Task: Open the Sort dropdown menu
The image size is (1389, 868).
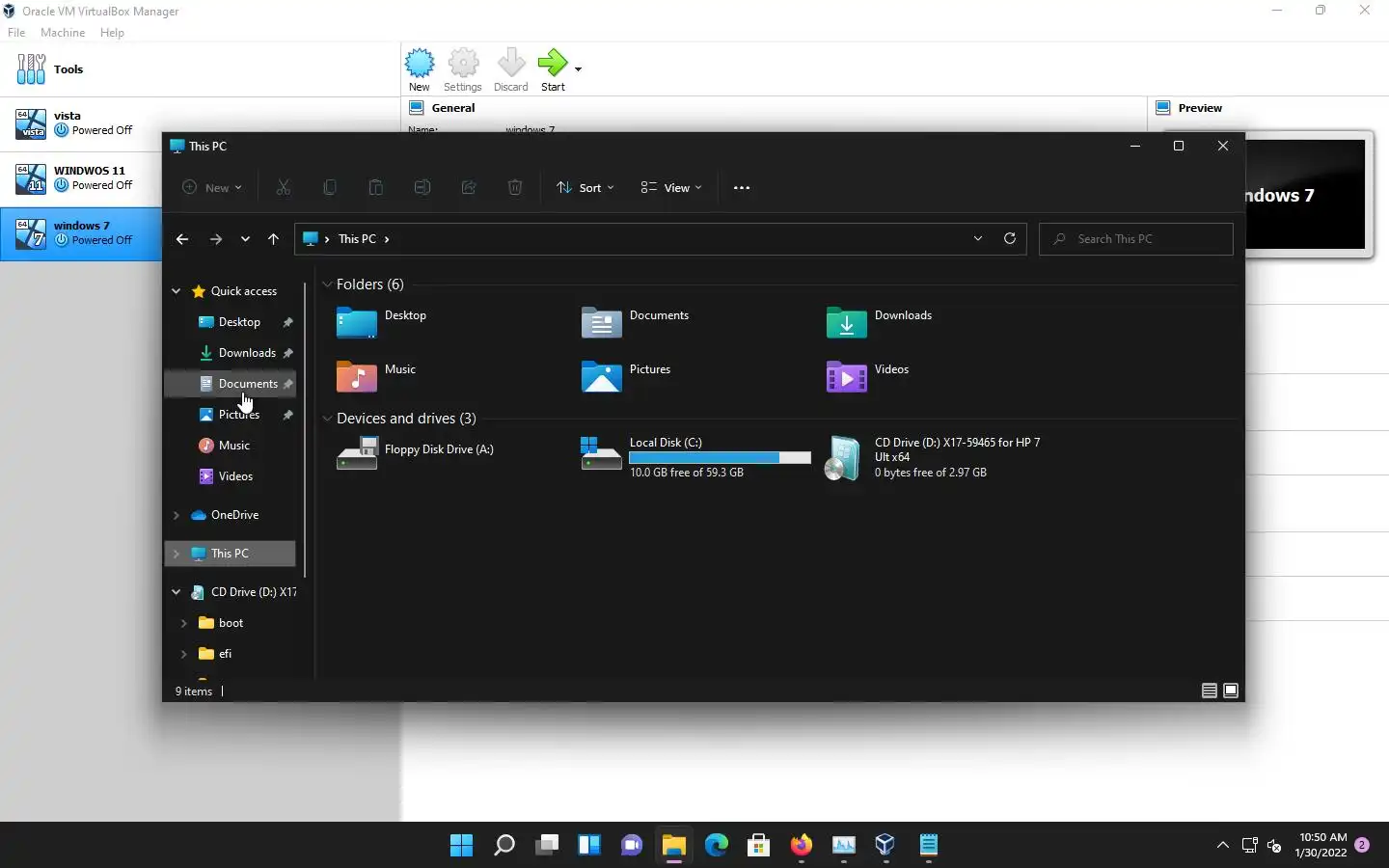Action: [586, 188]
